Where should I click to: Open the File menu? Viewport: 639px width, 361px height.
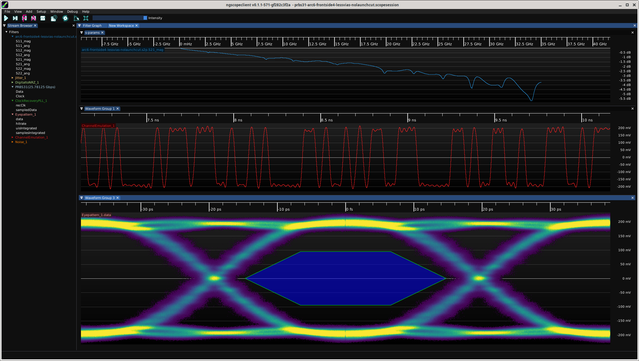7,11
